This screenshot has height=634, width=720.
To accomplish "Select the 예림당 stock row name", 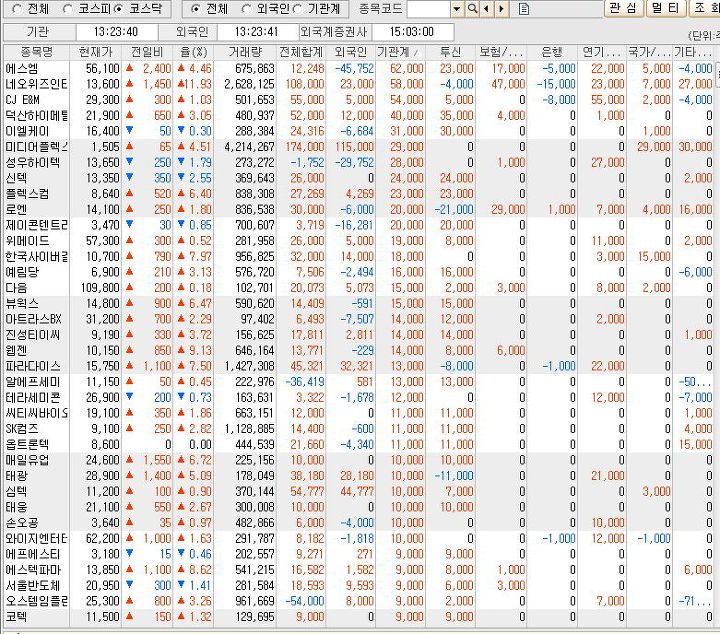I will pyautogui.click(x=22, y=272).
